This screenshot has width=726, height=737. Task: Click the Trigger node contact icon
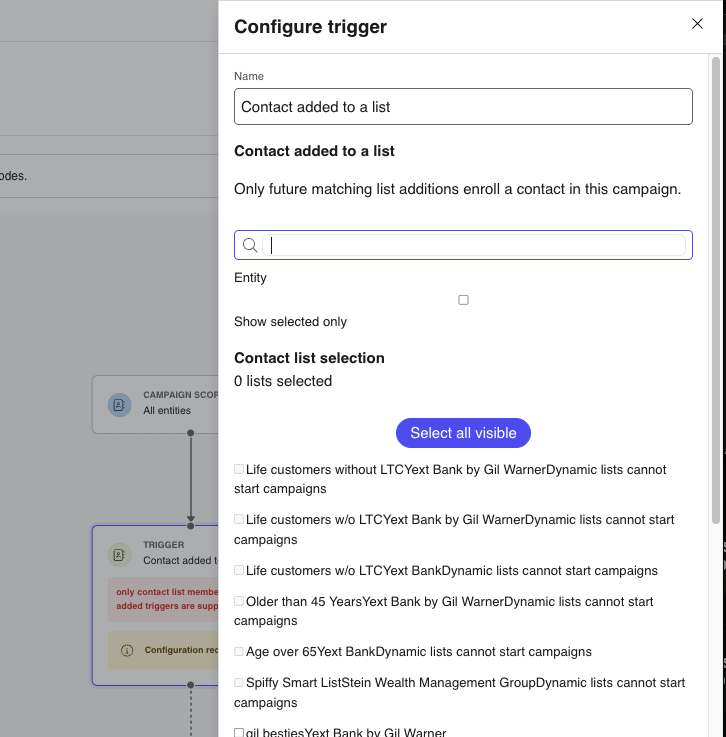(119, 555)
